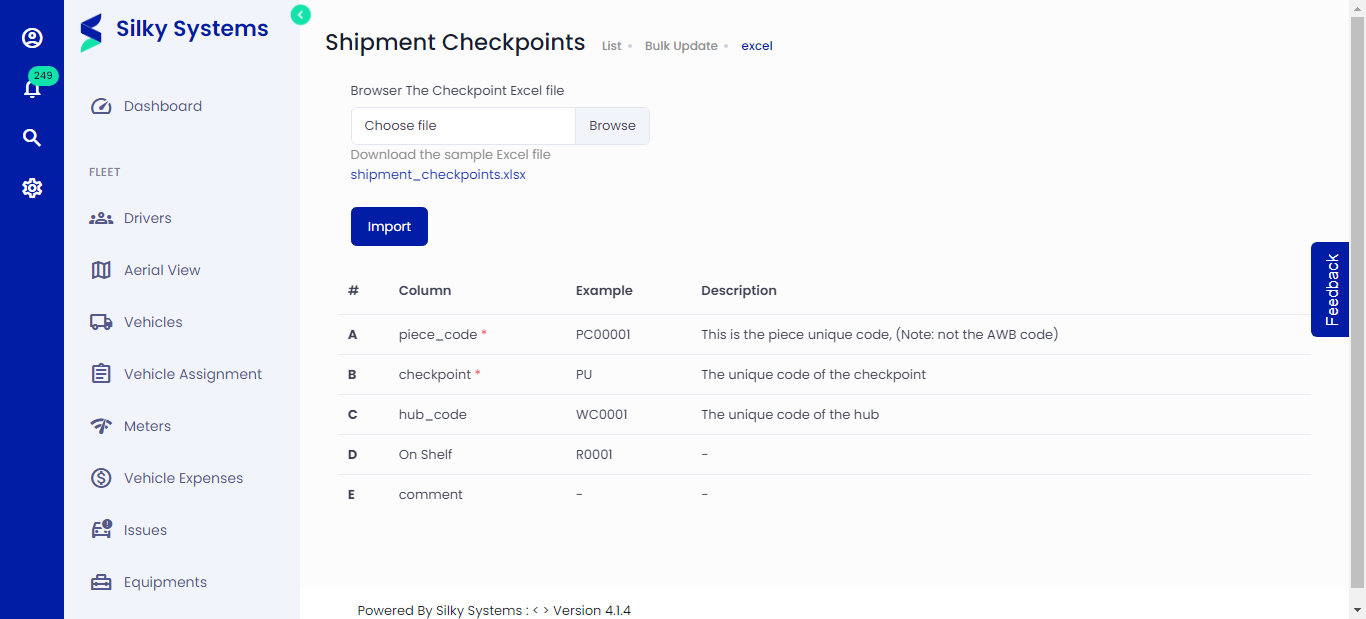Open the user profile icon
1366x619 pixels.
click(32, 38)
